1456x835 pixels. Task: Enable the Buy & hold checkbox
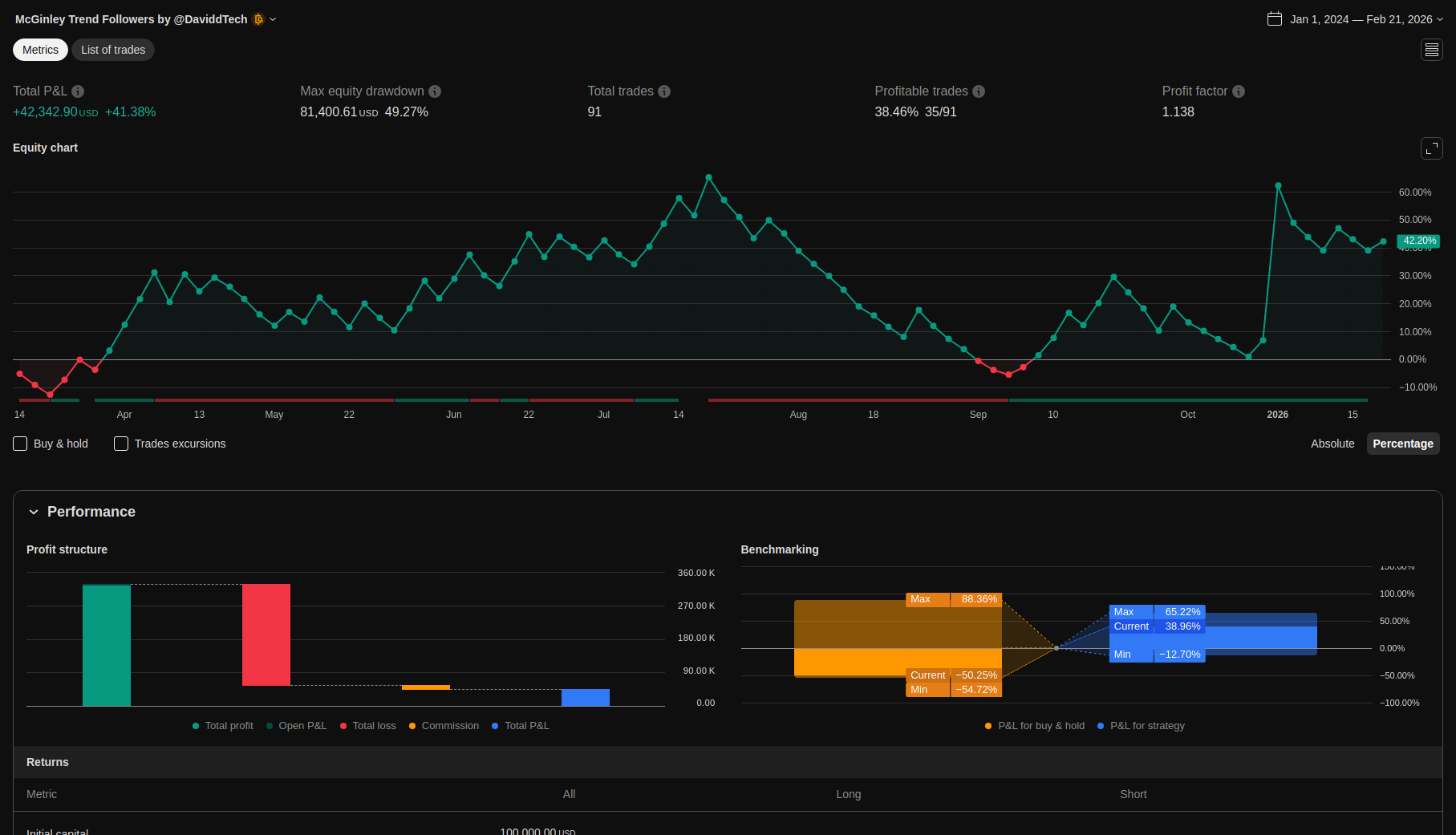[21, 444]
